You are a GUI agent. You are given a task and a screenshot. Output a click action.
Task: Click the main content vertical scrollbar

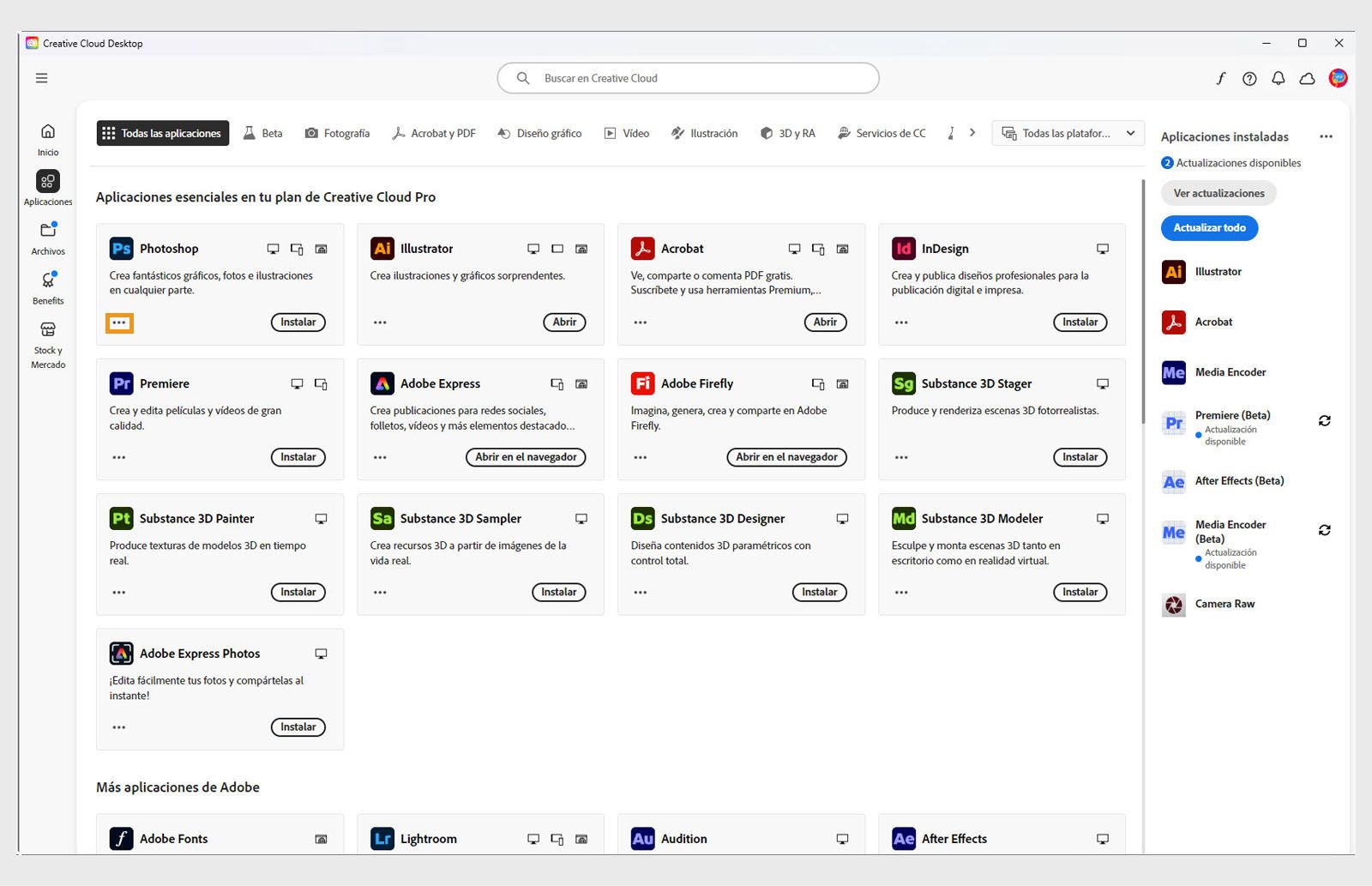point(1143,300)
